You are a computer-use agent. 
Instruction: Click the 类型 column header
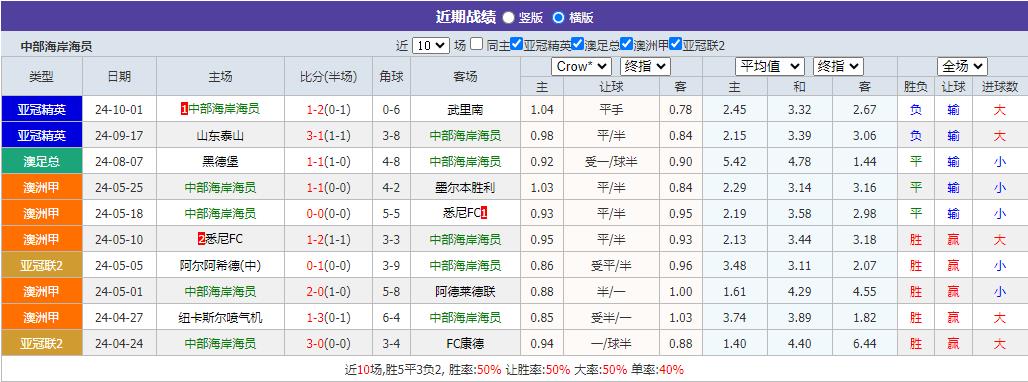tap(41, 76)
